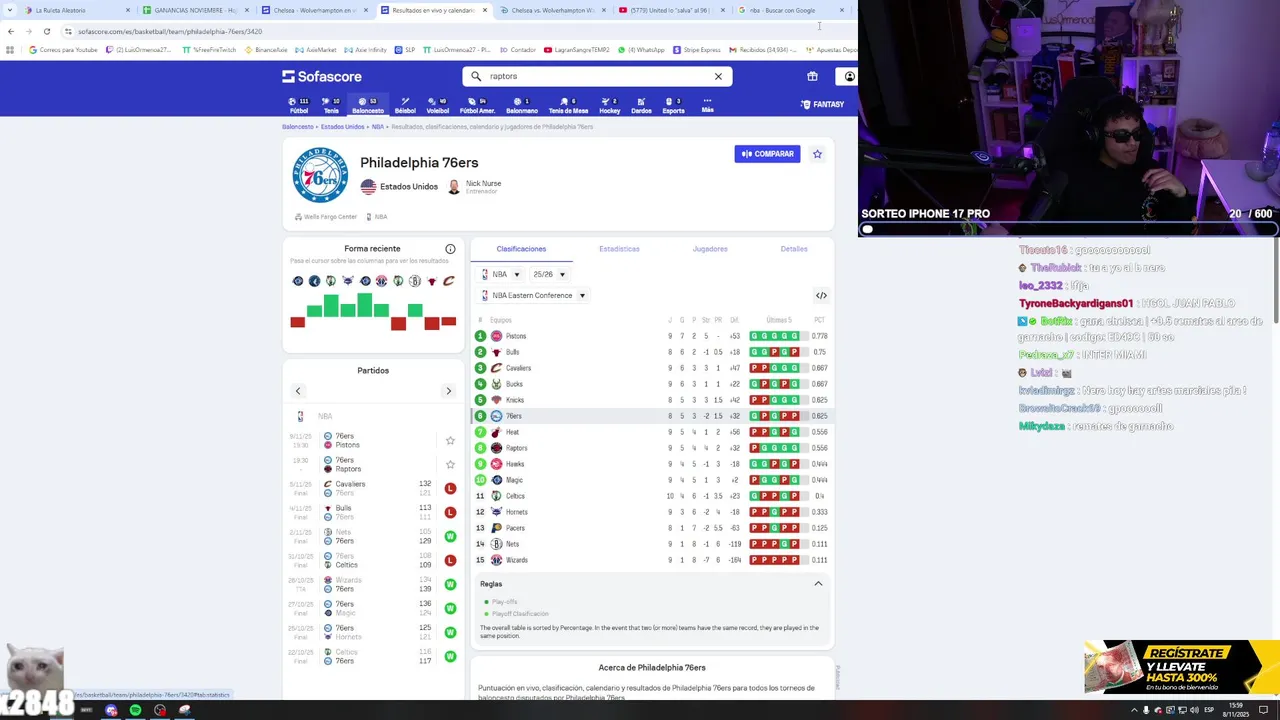This screenshot has height=720, width=1280.
Task: Select the Baloncesto sport icon
Action: click(x=368, y=105)
